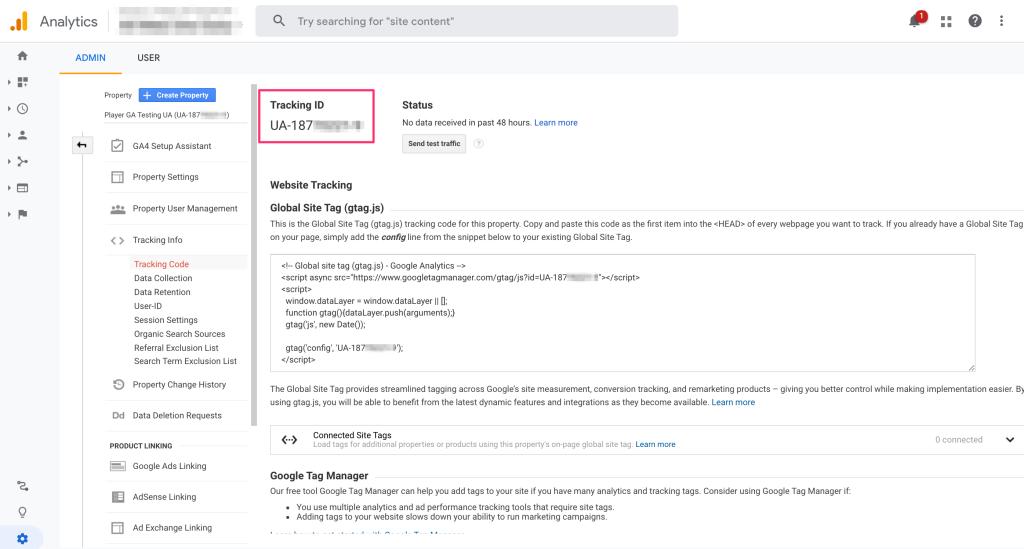Viewport: 1024px width, 549px height.
Task: Select Data Retention submenu item
Action: [x=162, y=292]
